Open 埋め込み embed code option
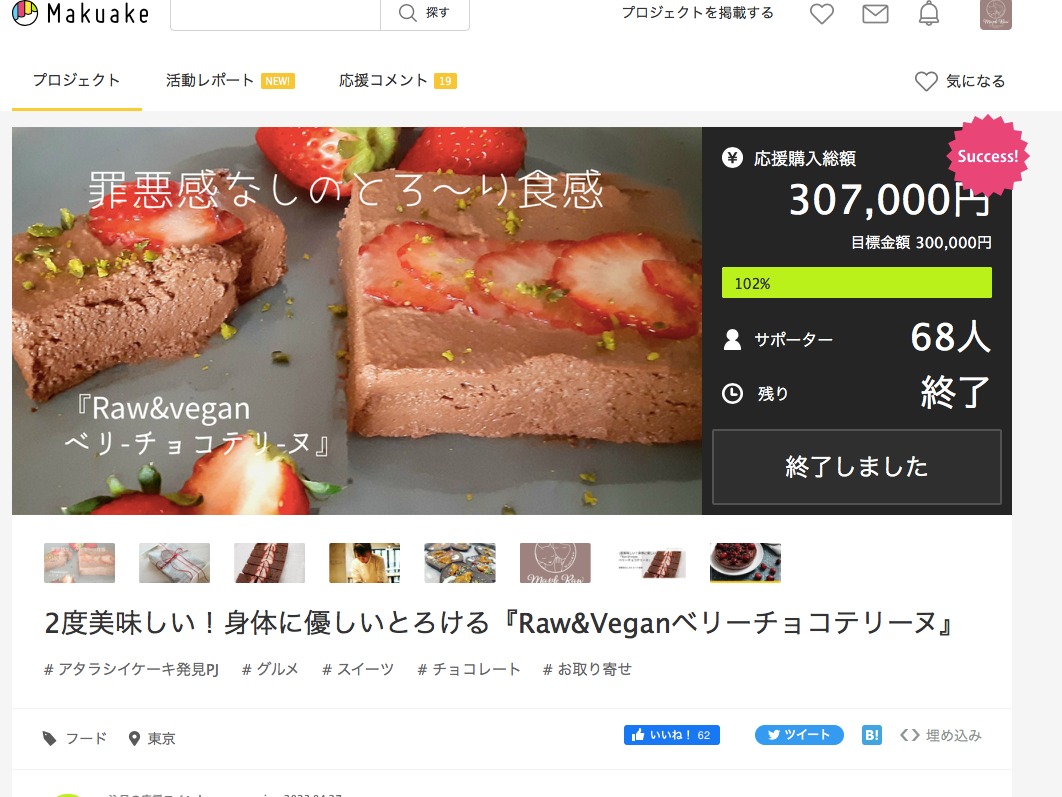The height and width of the screenshot is (797, 1062). [x=941, y=735]
